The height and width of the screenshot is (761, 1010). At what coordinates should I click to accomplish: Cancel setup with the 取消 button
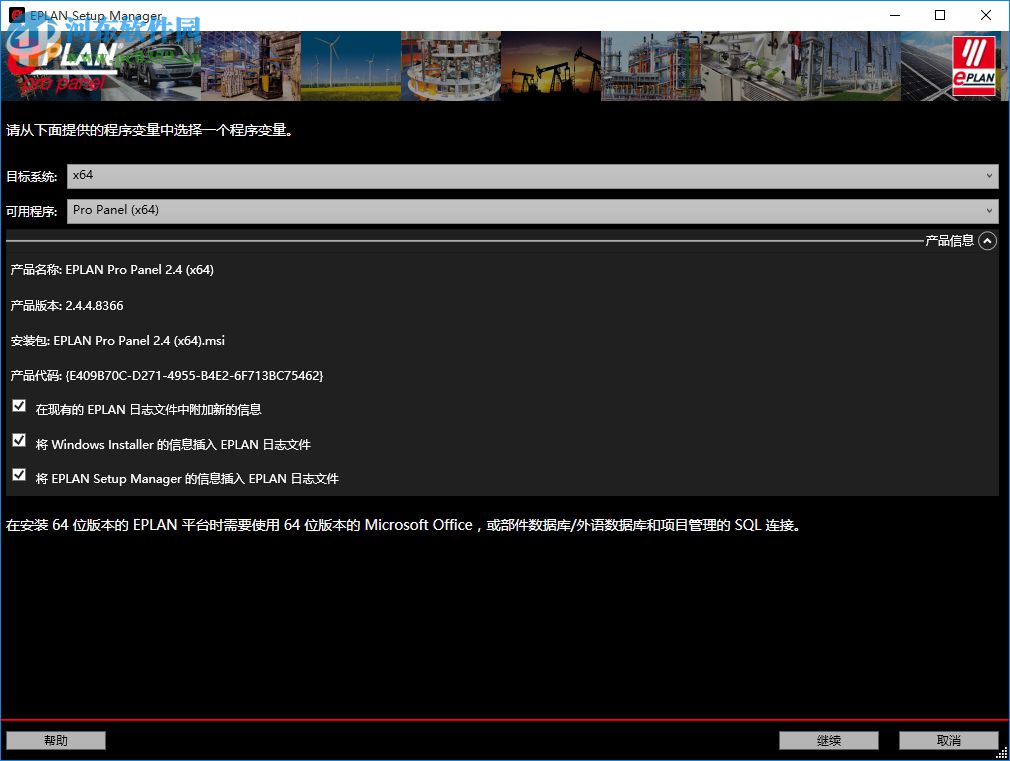(x=948, y=740)
